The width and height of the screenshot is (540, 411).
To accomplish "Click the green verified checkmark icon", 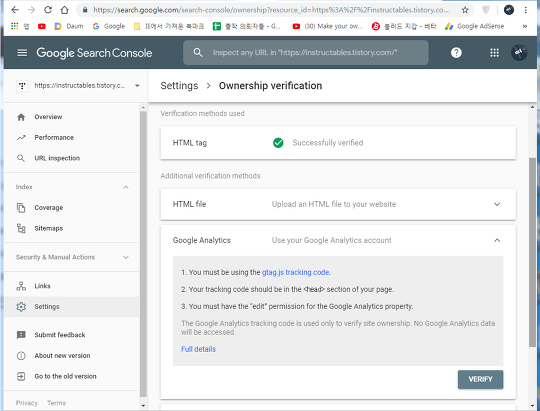I will 278,143.
